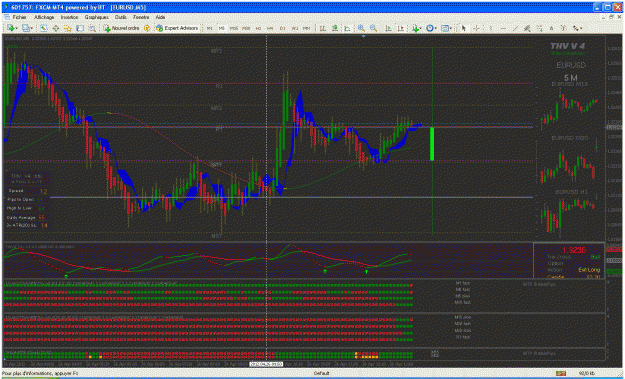Click the M5 timeframe button

[222, 28]
